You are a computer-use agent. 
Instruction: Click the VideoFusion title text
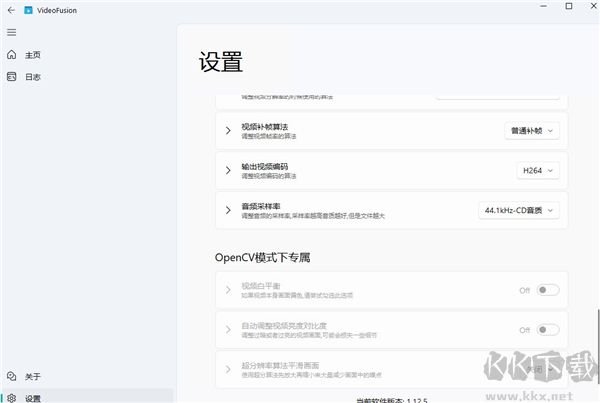57,11
